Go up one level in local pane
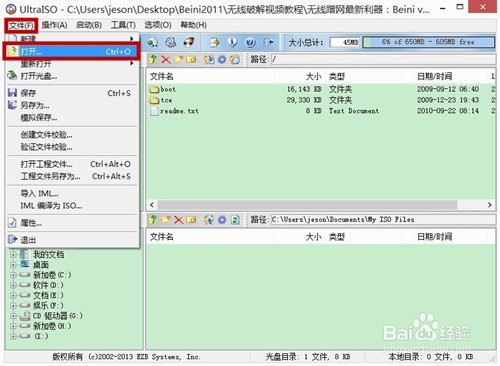Viewport: 500px width, 366px height. pyautogui.click(x=153, y=220)
